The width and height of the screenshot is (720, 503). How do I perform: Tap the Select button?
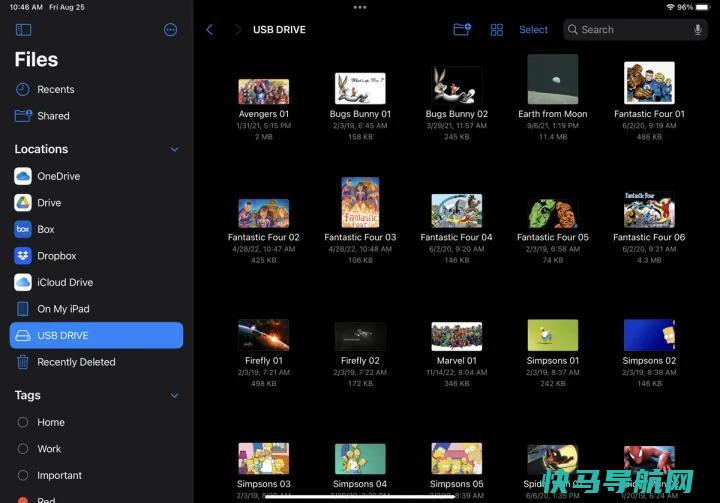pos(534,30)
